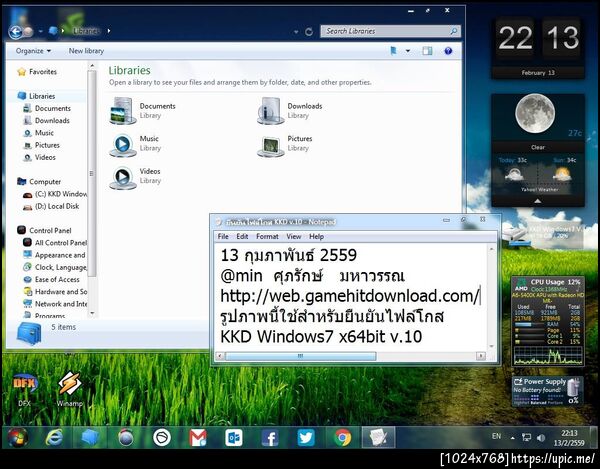Click the search magnifier in Search Libraries

tap(453, 31)
